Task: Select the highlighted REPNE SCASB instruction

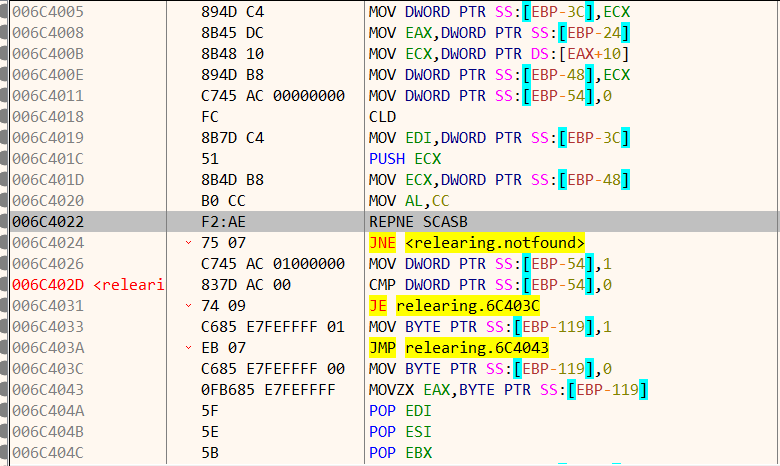Action: coord(420,221)
